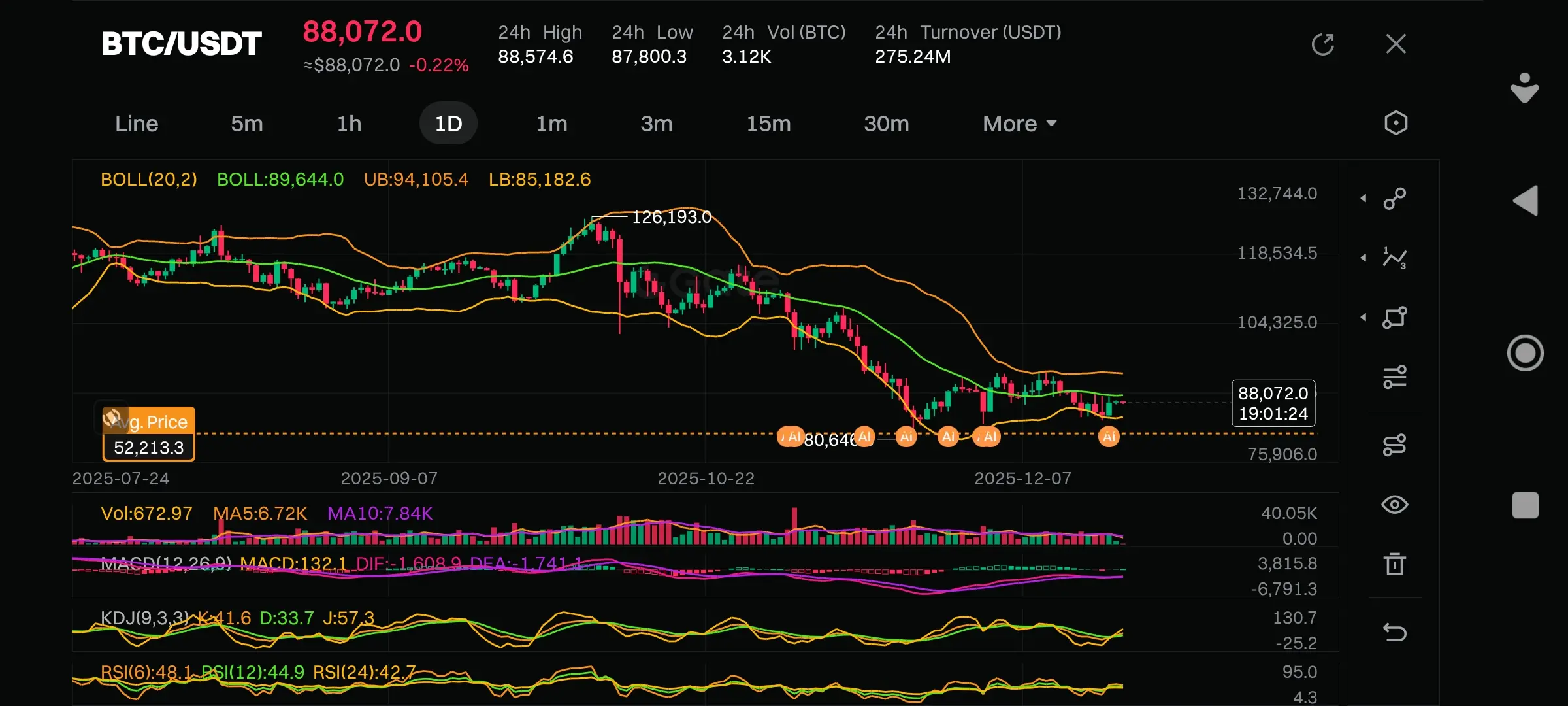Image resolution: width=1568 pixels, height=706 pixels.
Task: Toggle the Avg. Price label
Action: [x=149, y=422]
